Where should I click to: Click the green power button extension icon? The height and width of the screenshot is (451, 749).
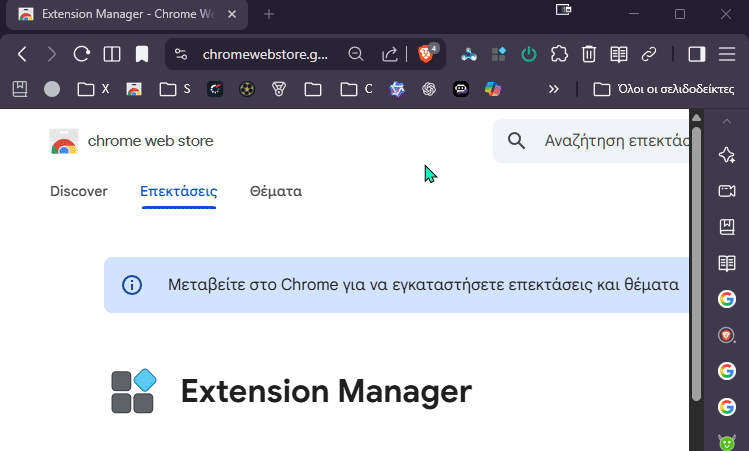click(x=529, y=54)
